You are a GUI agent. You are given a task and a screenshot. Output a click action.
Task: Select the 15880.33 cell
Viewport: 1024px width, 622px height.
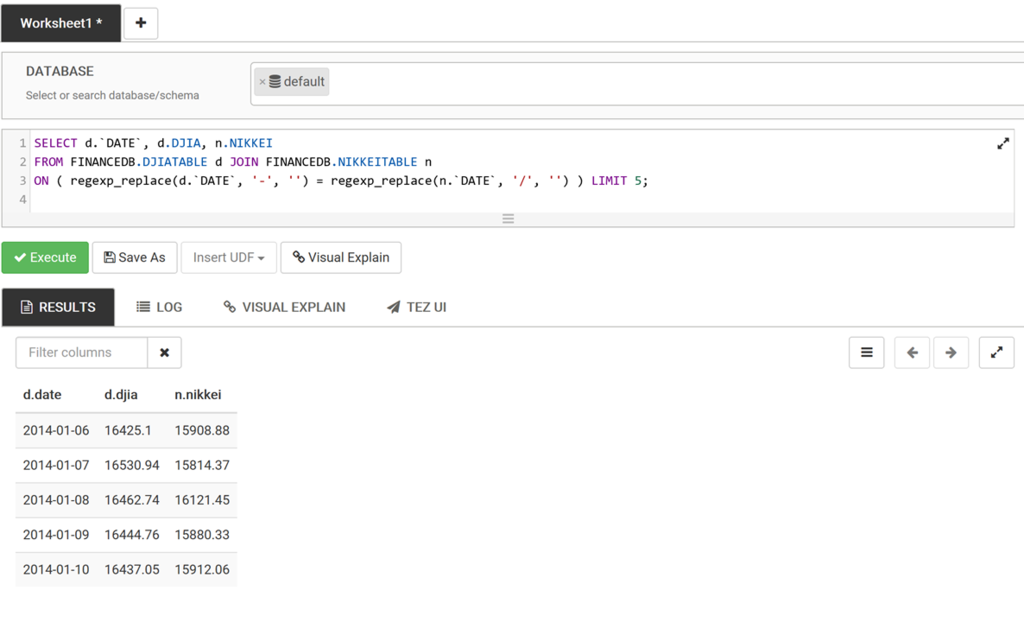202,534
